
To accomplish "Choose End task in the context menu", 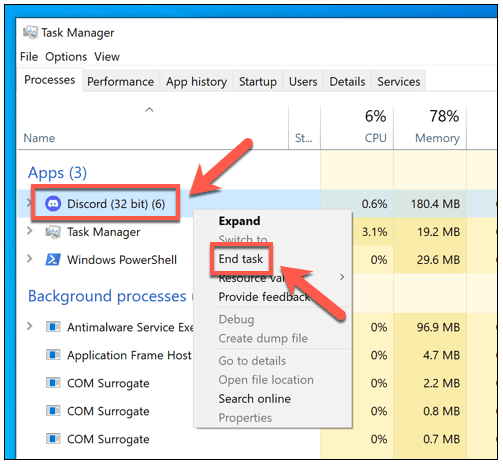I will point(241,259).
